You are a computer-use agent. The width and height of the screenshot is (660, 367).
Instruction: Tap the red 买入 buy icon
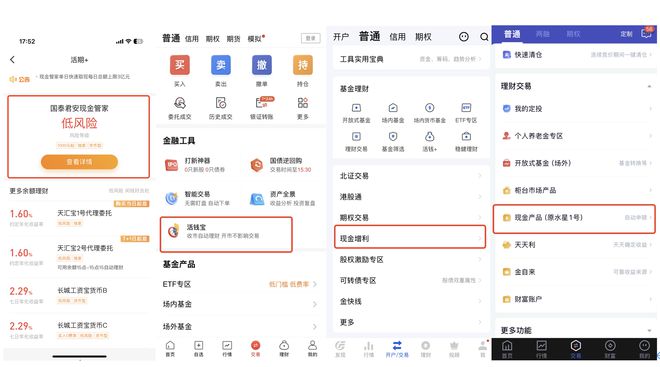180,65
